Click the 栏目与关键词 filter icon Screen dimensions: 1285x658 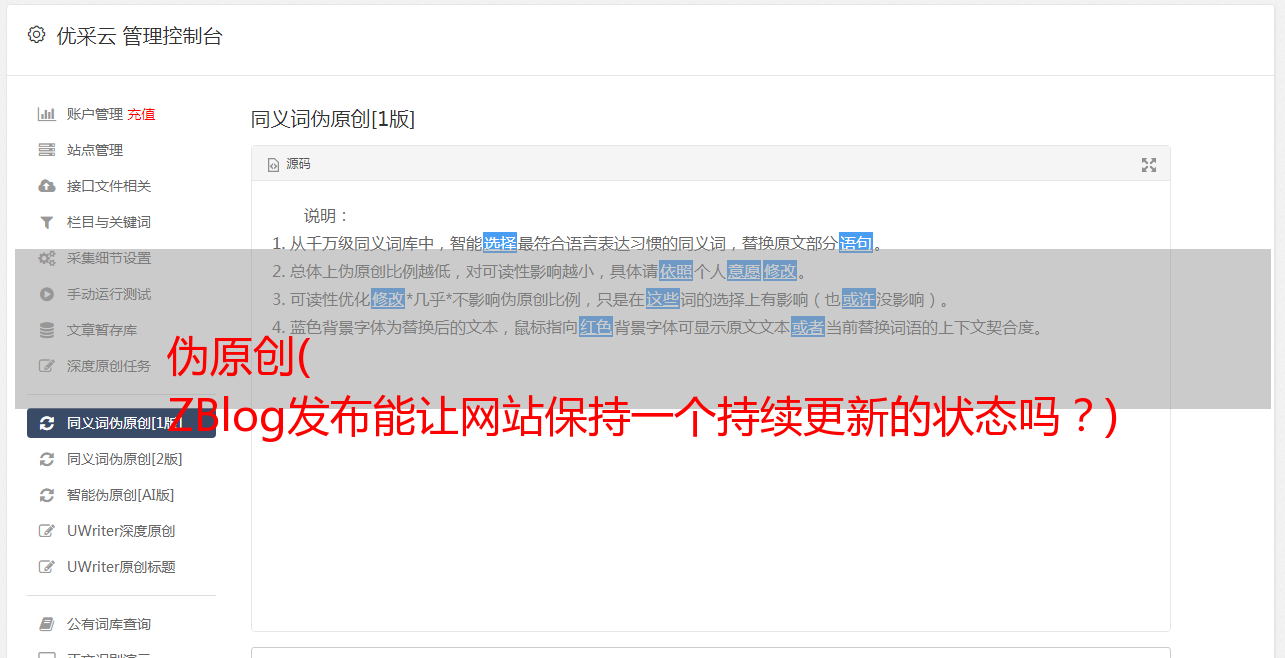(46, 222)
